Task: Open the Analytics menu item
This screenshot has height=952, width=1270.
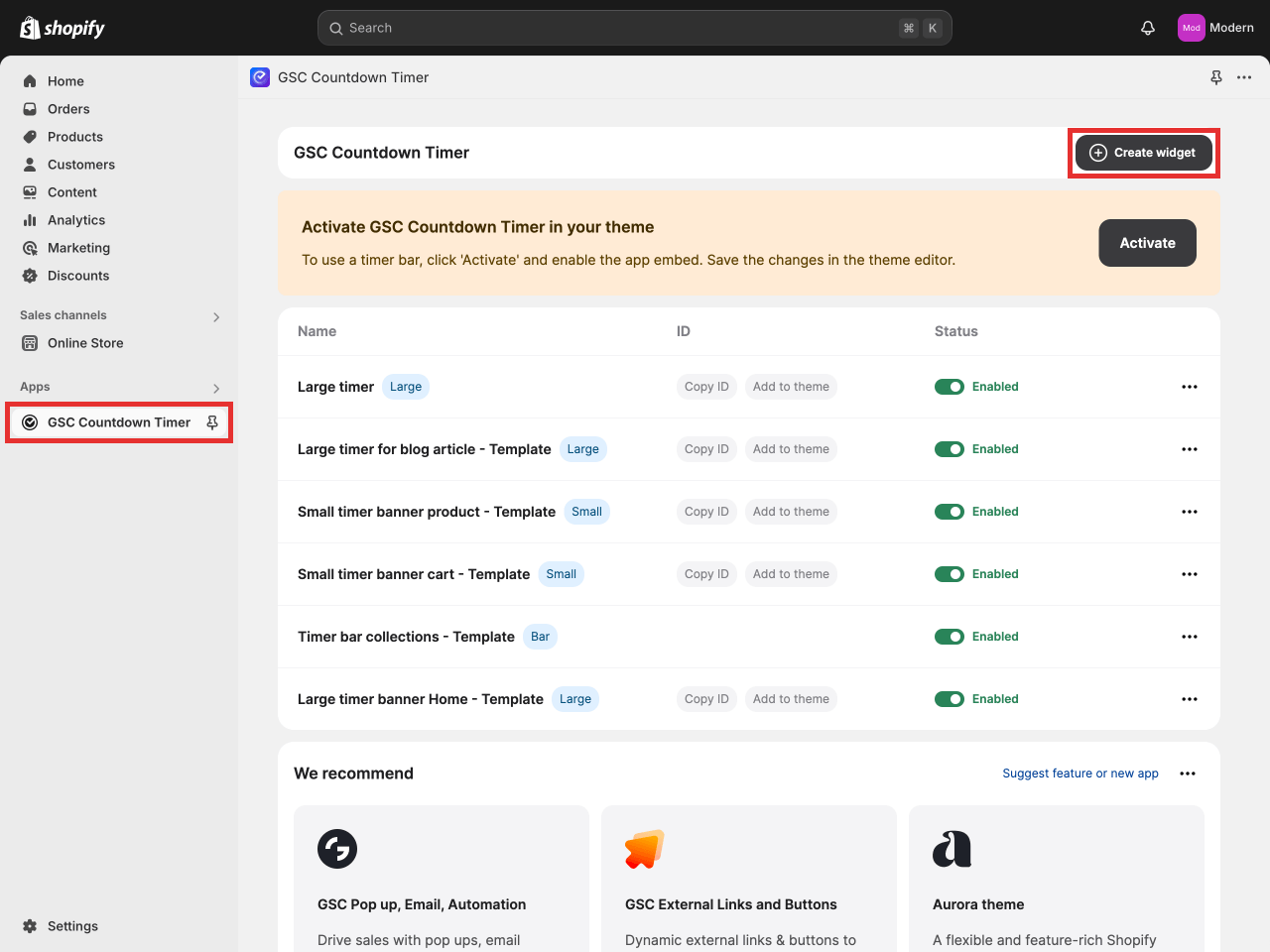Action: (75, 220)
